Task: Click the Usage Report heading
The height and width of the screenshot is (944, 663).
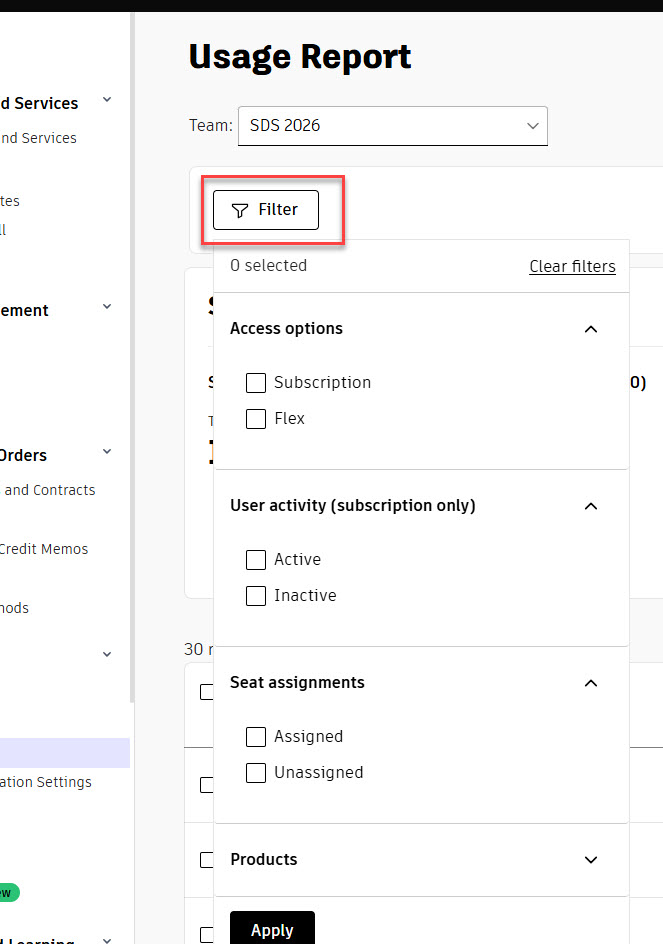Action: [300, 57]
